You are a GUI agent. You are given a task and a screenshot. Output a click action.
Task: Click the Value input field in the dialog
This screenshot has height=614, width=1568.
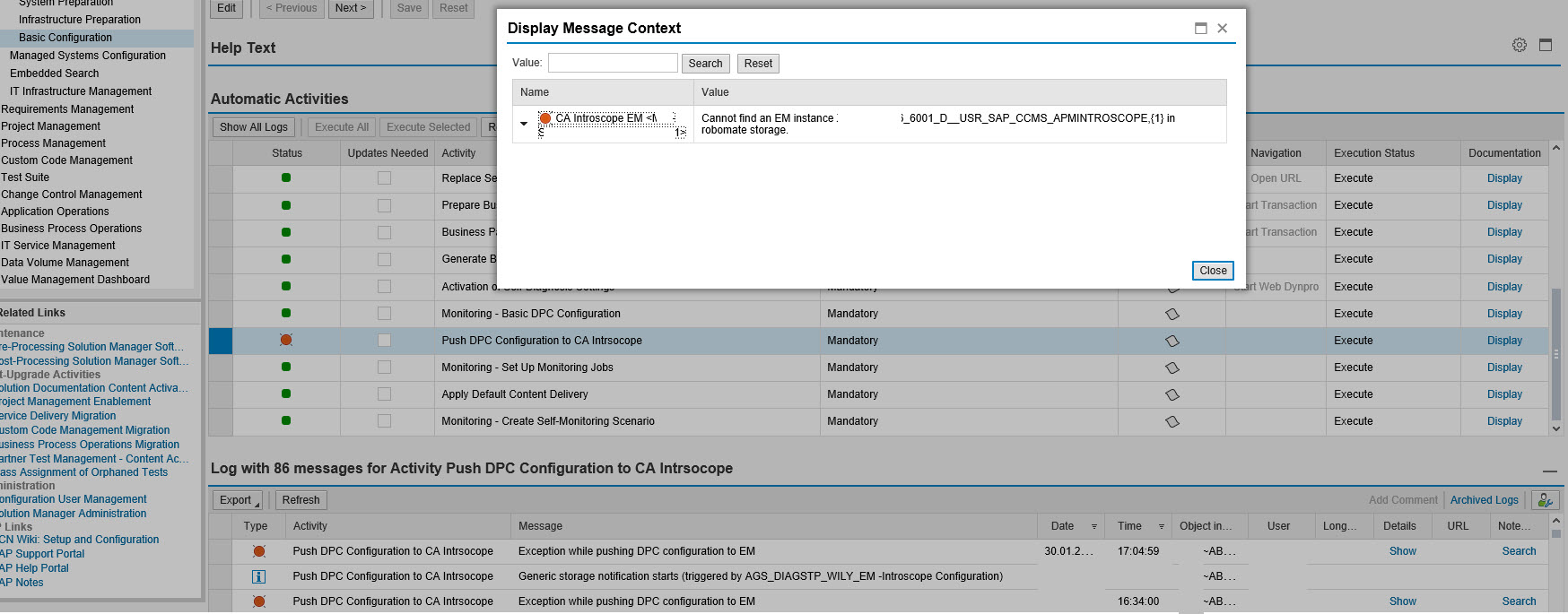(613, 63)
